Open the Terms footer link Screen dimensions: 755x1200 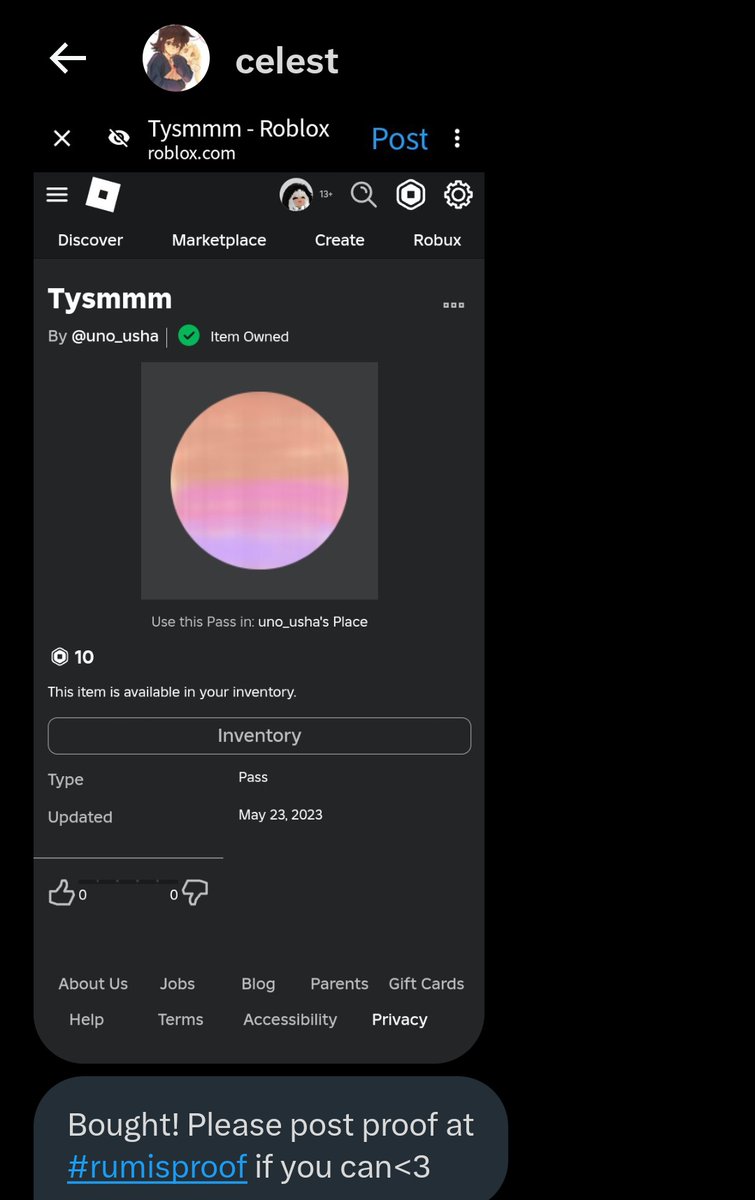click(x=180, y=1020)
